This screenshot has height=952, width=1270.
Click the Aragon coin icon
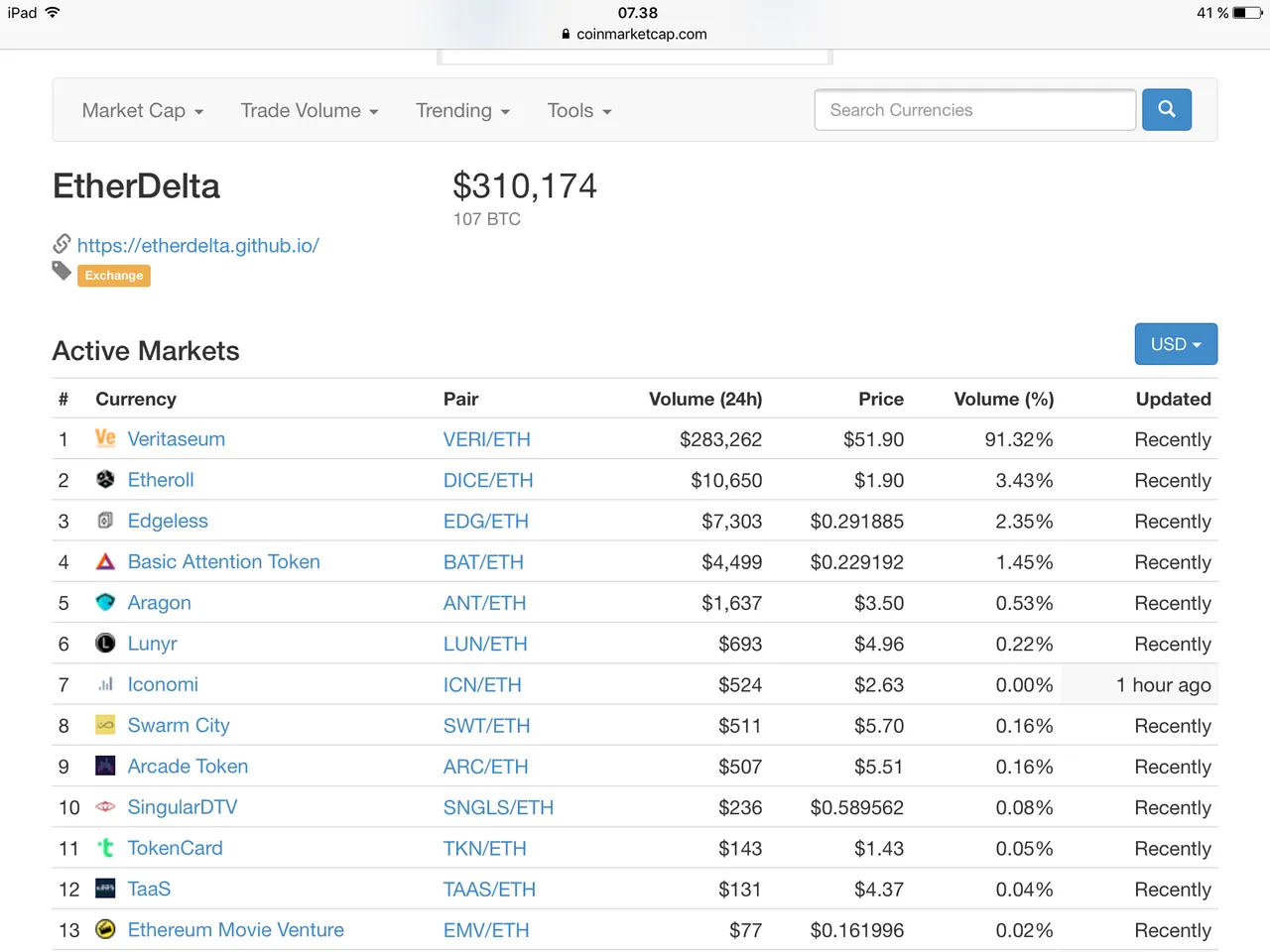tap(105, 602)
